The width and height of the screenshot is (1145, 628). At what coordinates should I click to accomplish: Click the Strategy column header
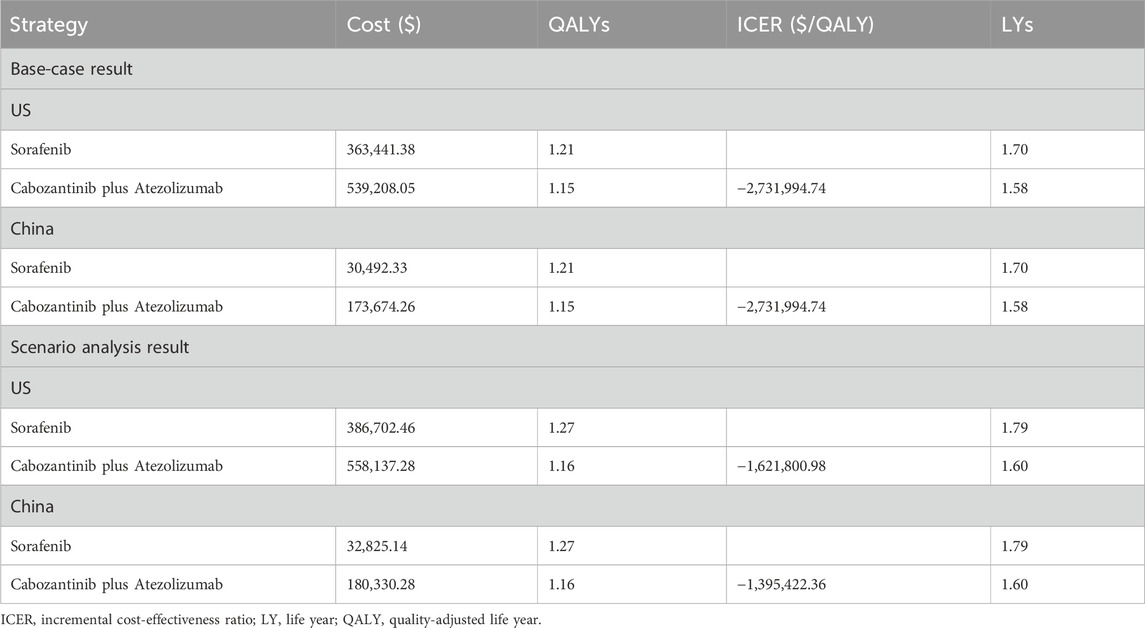[x=49, y=26]
